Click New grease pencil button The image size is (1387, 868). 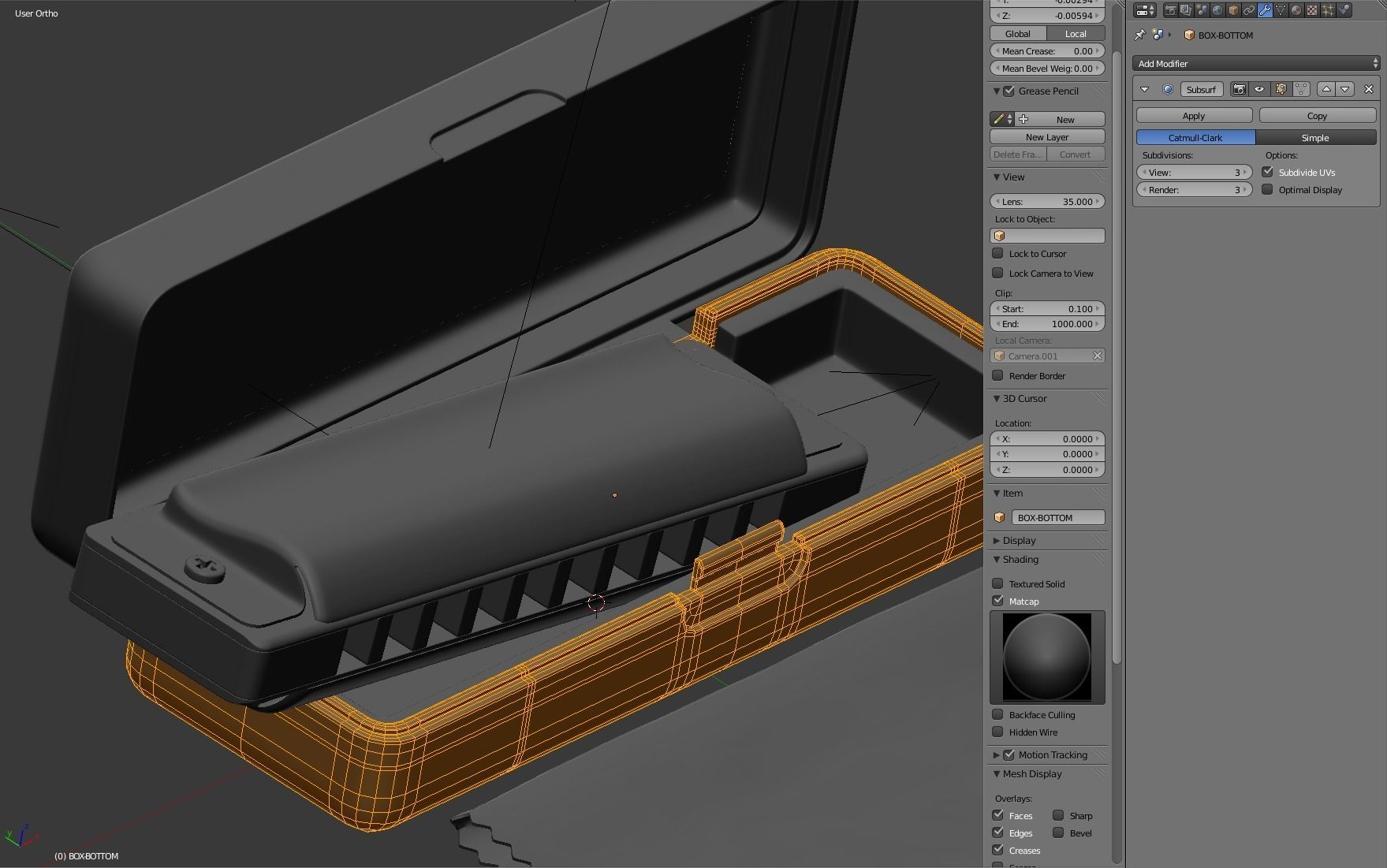pos(1061,119)
